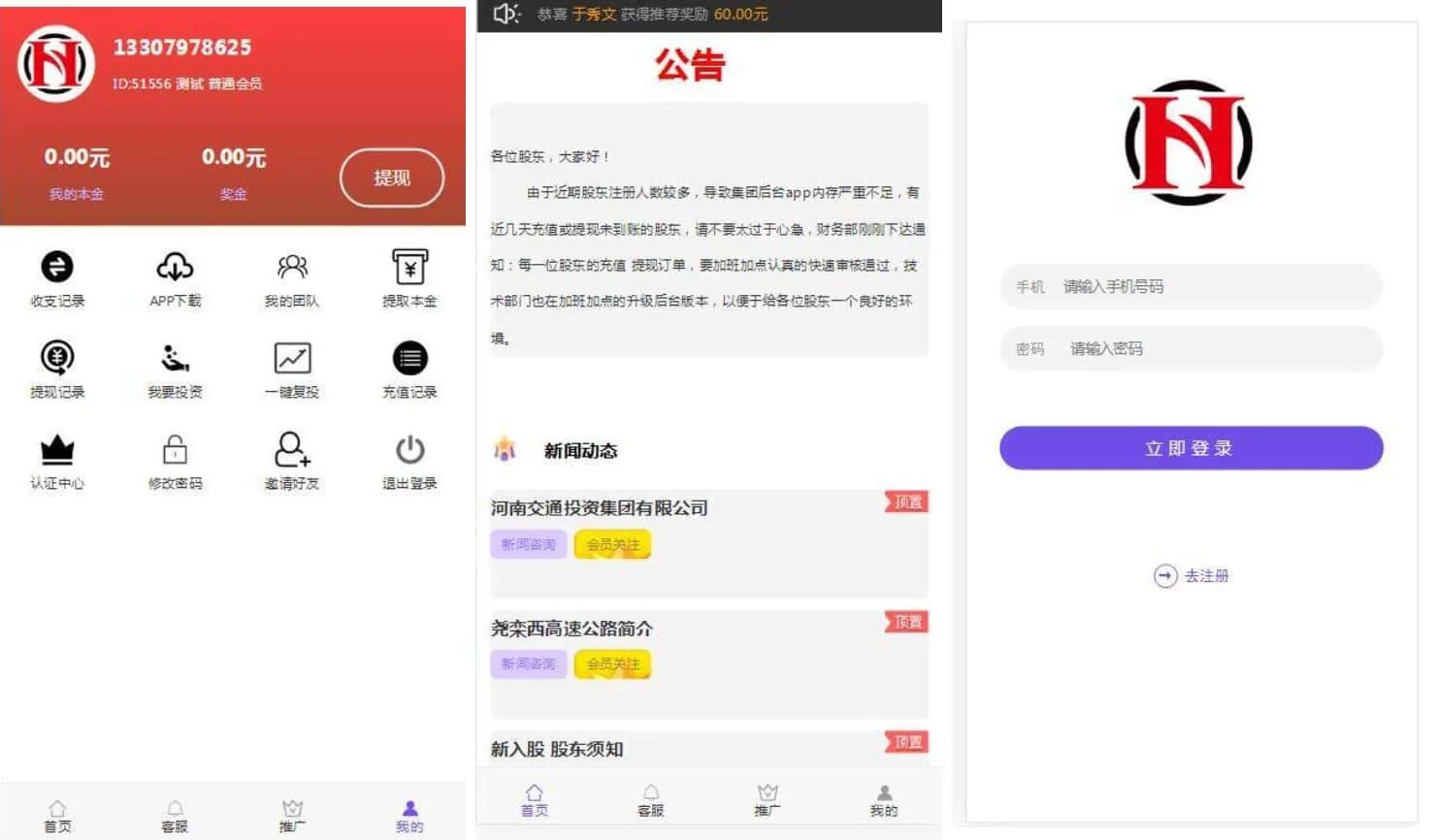Click the 一键复投 reinvest chart icon

[292, 359]
